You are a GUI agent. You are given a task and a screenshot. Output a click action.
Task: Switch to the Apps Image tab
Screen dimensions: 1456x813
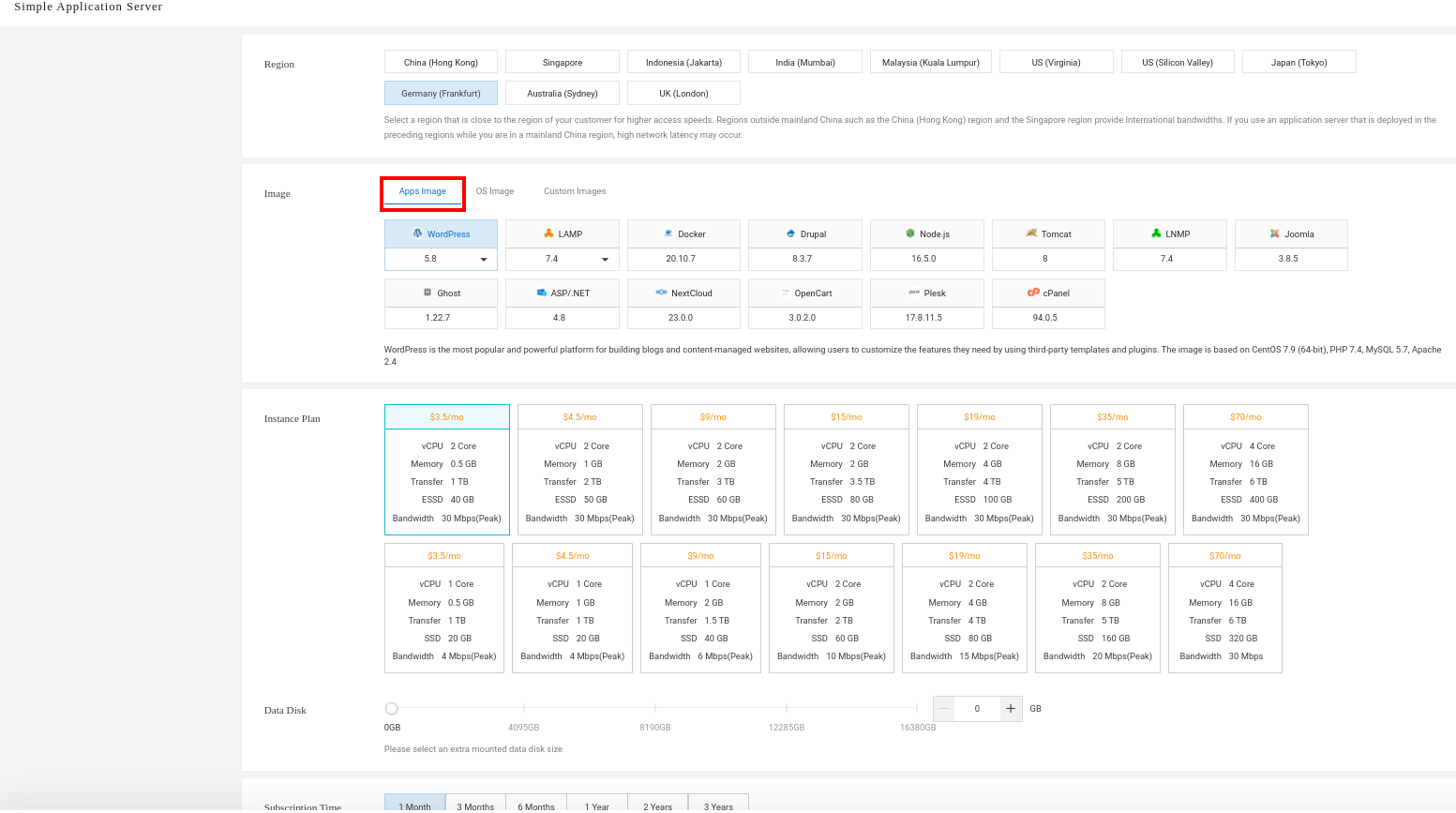423,191
